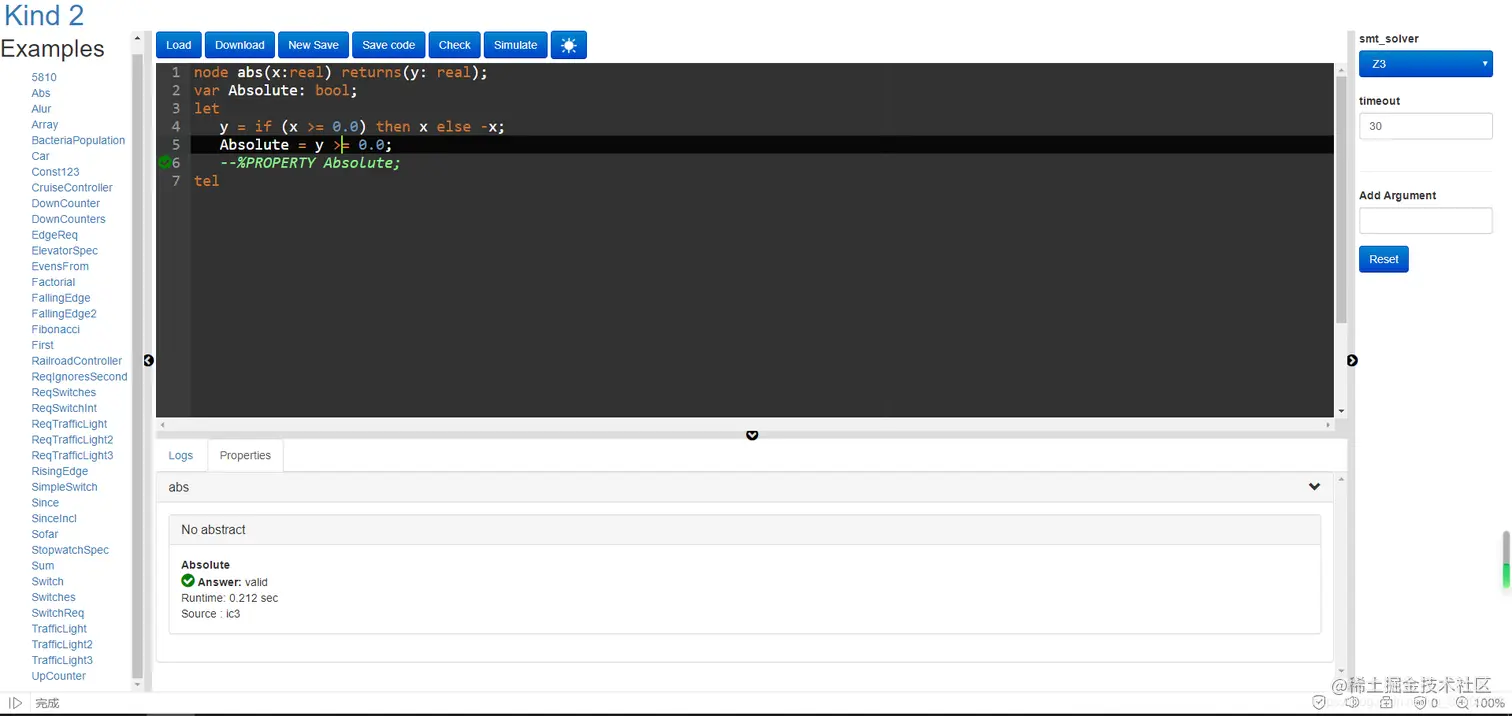Open the SwitchReq example
The height and width of the screenshot is (716, 1512).
tap(58, 613)
